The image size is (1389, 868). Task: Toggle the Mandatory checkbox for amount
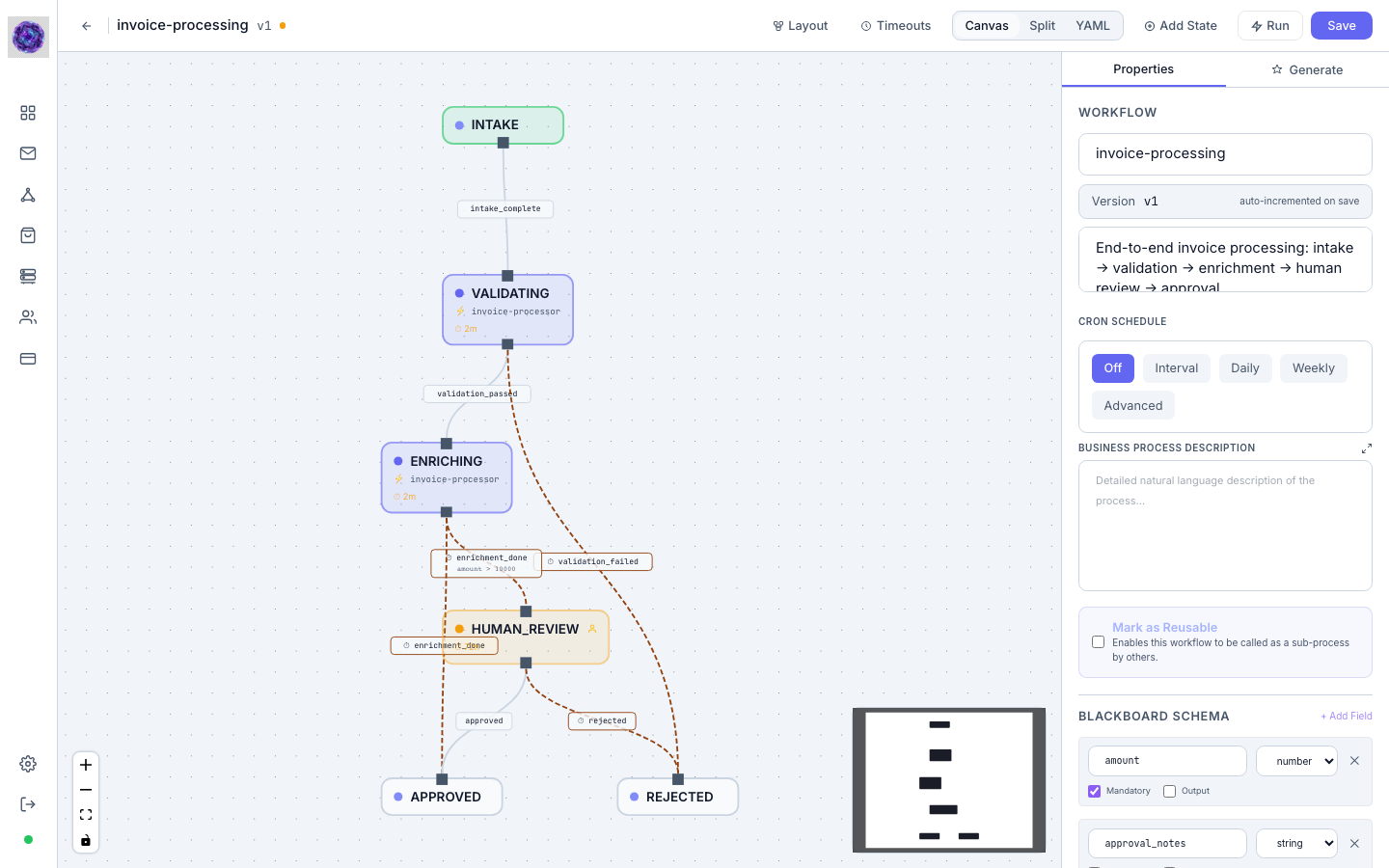tap(1094, 791)
